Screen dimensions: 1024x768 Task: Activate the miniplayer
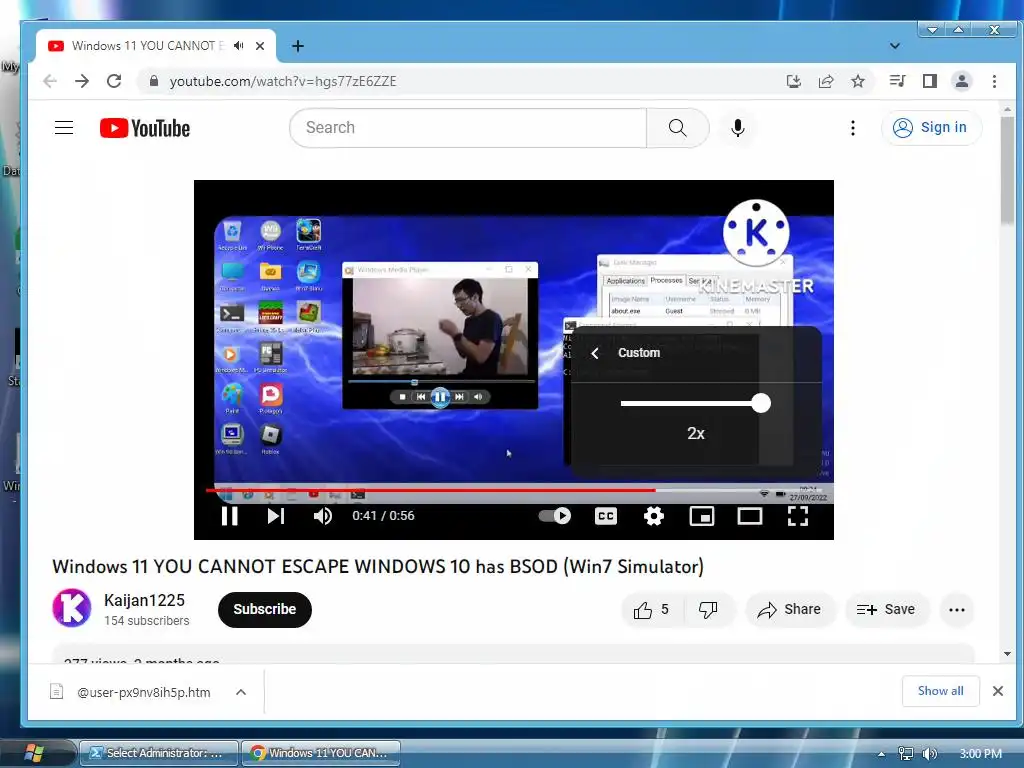click(702, 516)
